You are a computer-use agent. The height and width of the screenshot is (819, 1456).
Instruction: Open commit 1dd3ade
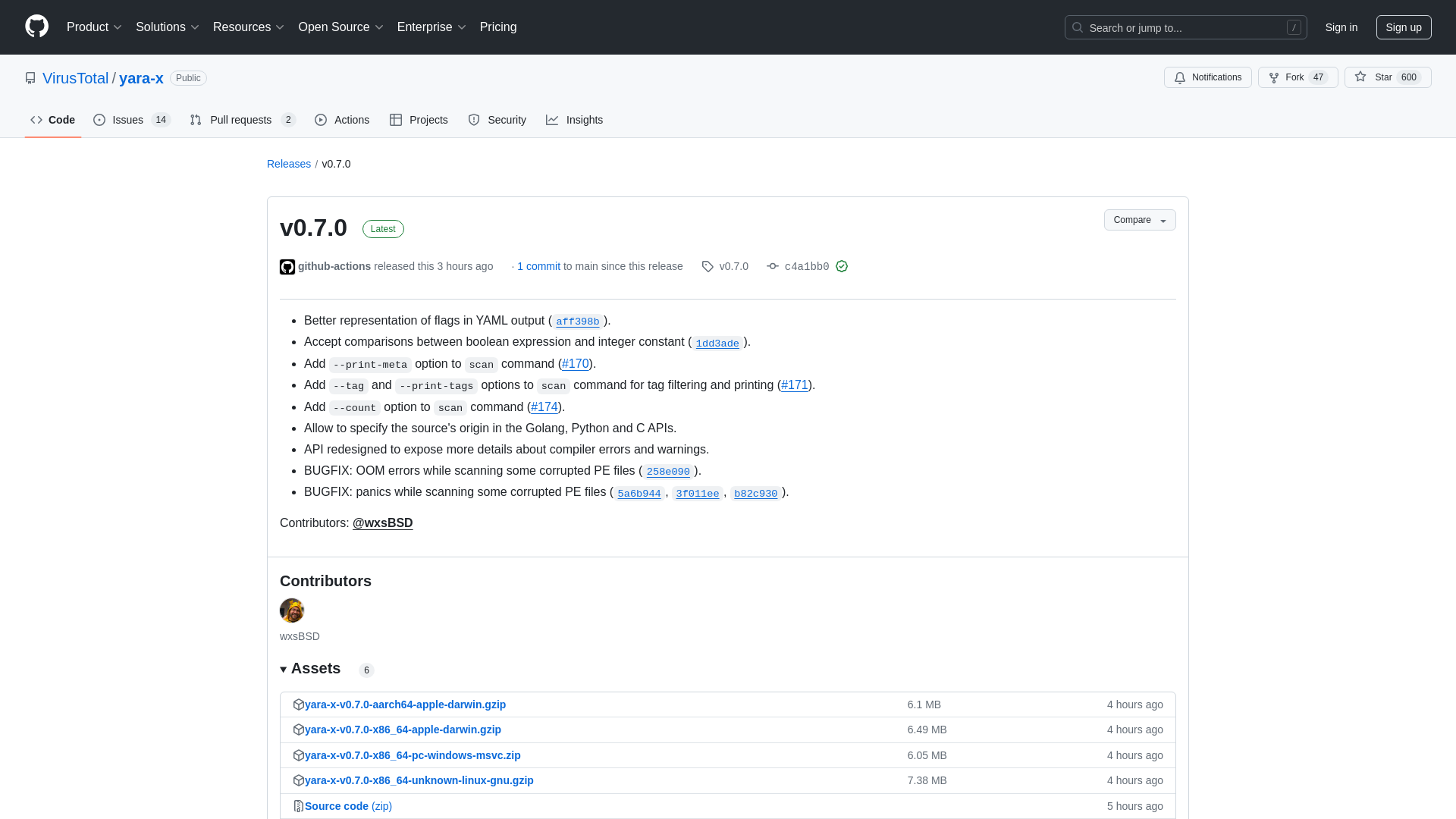(717, 344)
